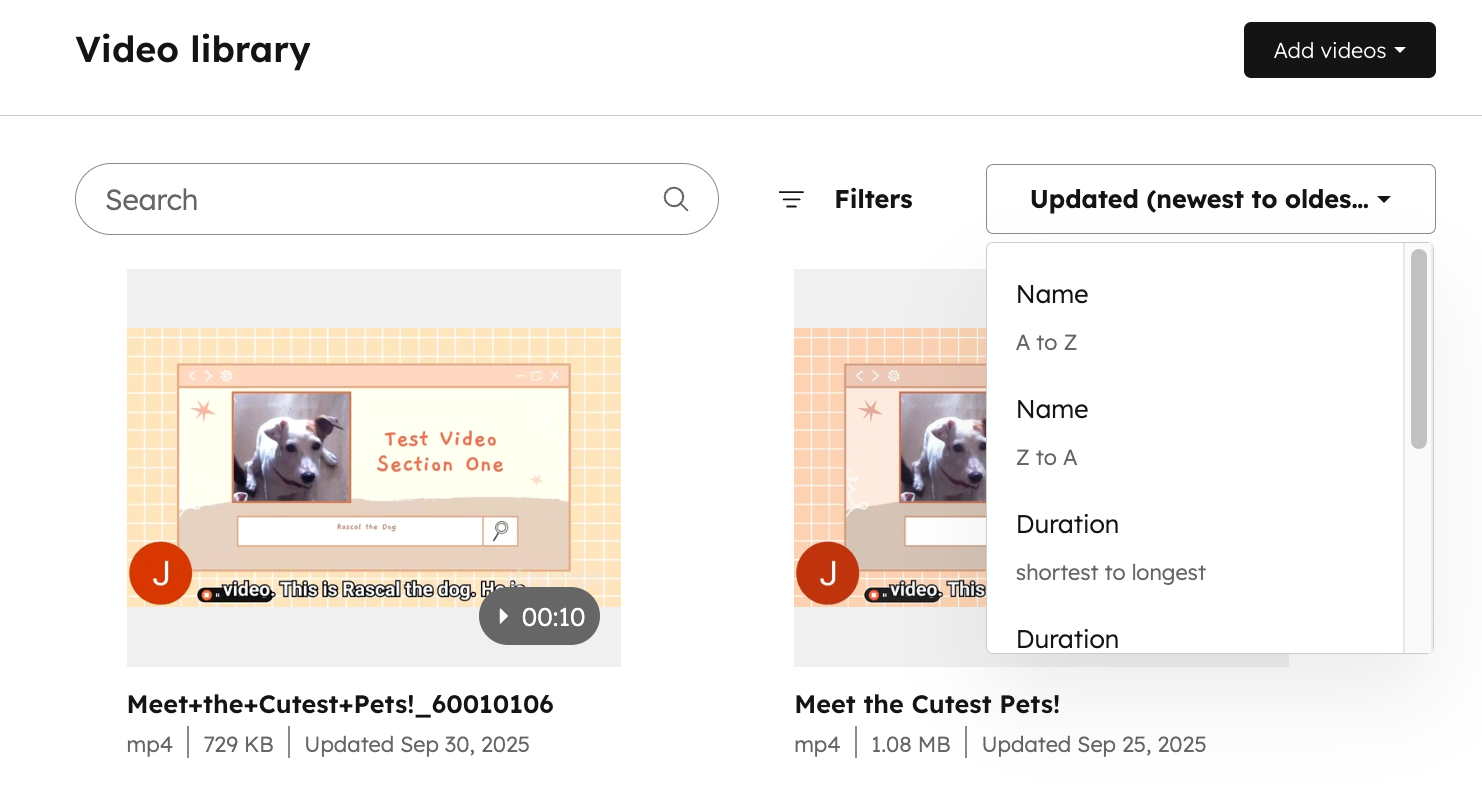This screenshot has height=810, width=1482.
Task: Click the filters lines icon
Action: coord(791,200)
